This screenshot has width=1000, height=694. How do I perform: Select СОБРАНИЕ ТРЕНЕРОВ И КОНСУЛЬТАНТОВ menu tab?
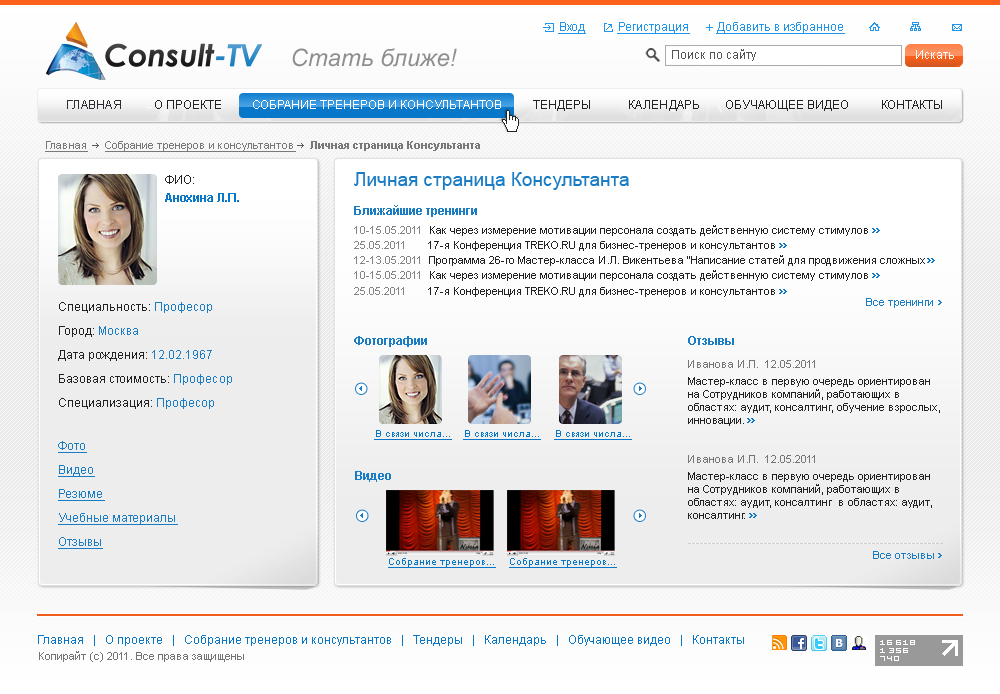click(x=376, y=105)
